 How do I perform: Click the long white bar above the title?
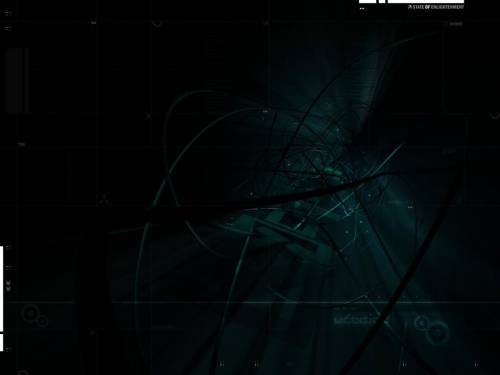click(x=426, y=1)
